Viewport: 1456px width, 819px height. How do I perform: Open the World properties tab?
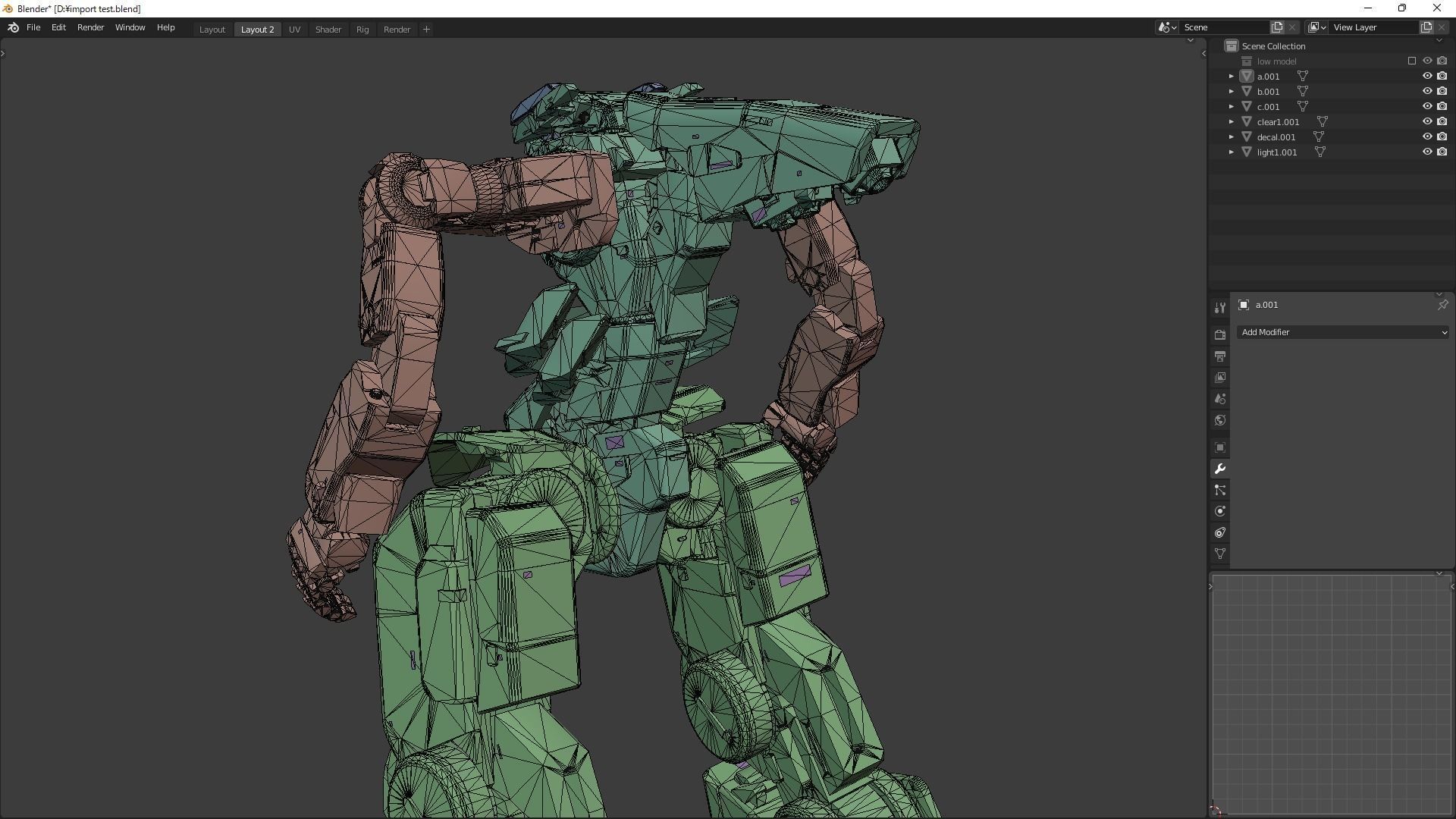tap(1219, 419)
